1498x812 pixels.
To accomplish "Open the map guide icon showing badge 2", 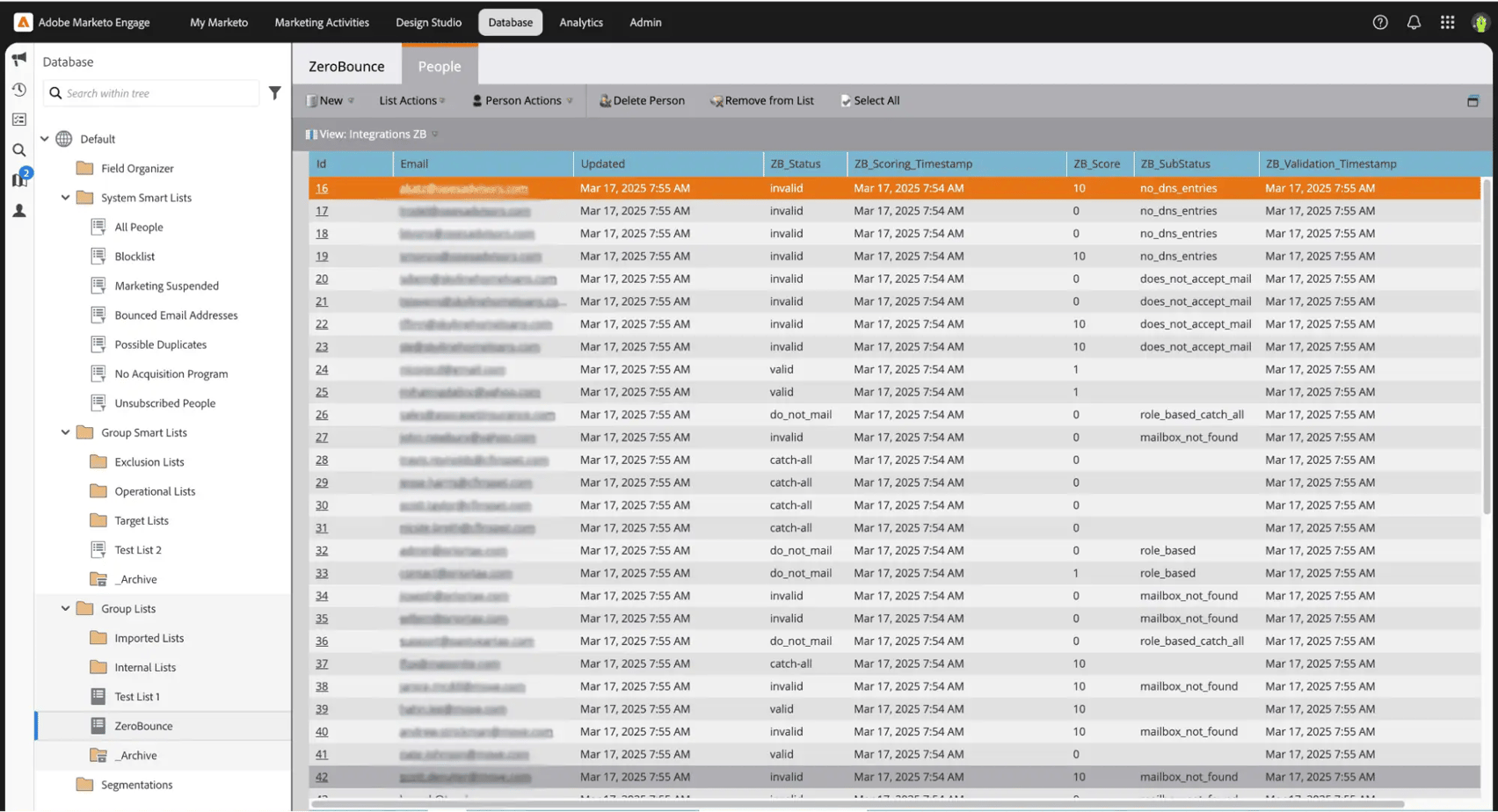I will pos(18,179).
